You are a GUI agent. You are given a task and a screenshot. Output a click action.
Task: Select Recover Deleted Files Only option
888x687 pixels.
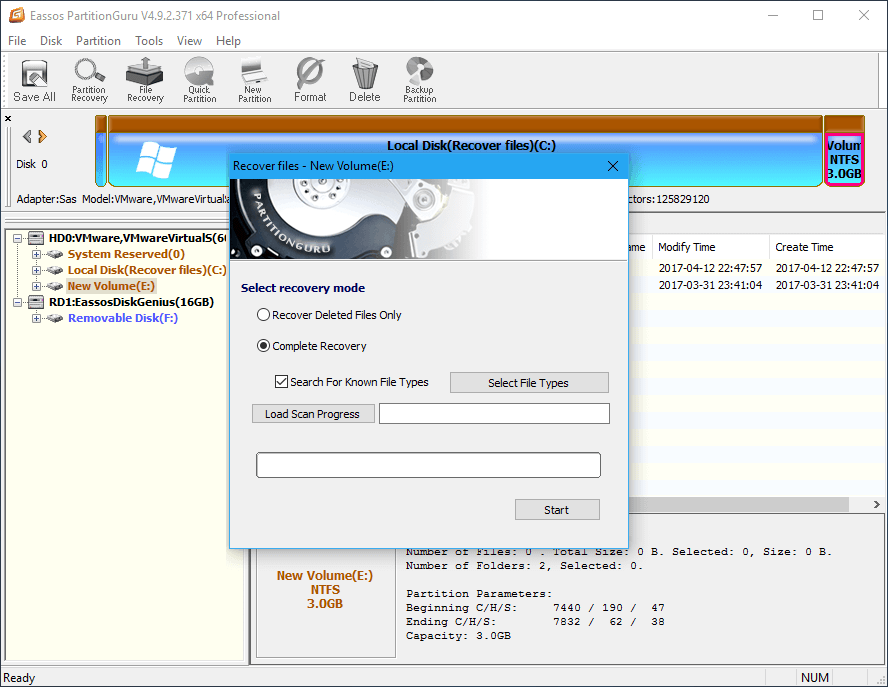[264, 315]
